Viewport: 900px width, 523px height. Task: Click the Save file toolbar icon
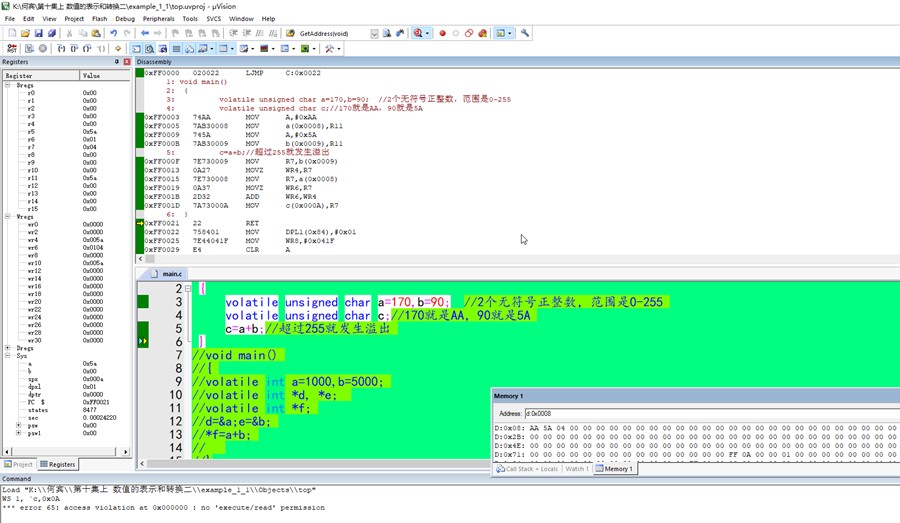click(x=38, y=33)
